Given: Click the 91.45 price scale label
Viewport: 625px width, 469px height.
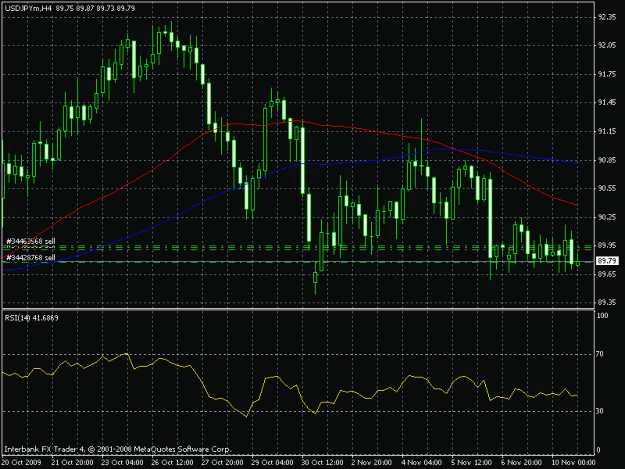Looking at the screenshot, I should click(607, 103).
